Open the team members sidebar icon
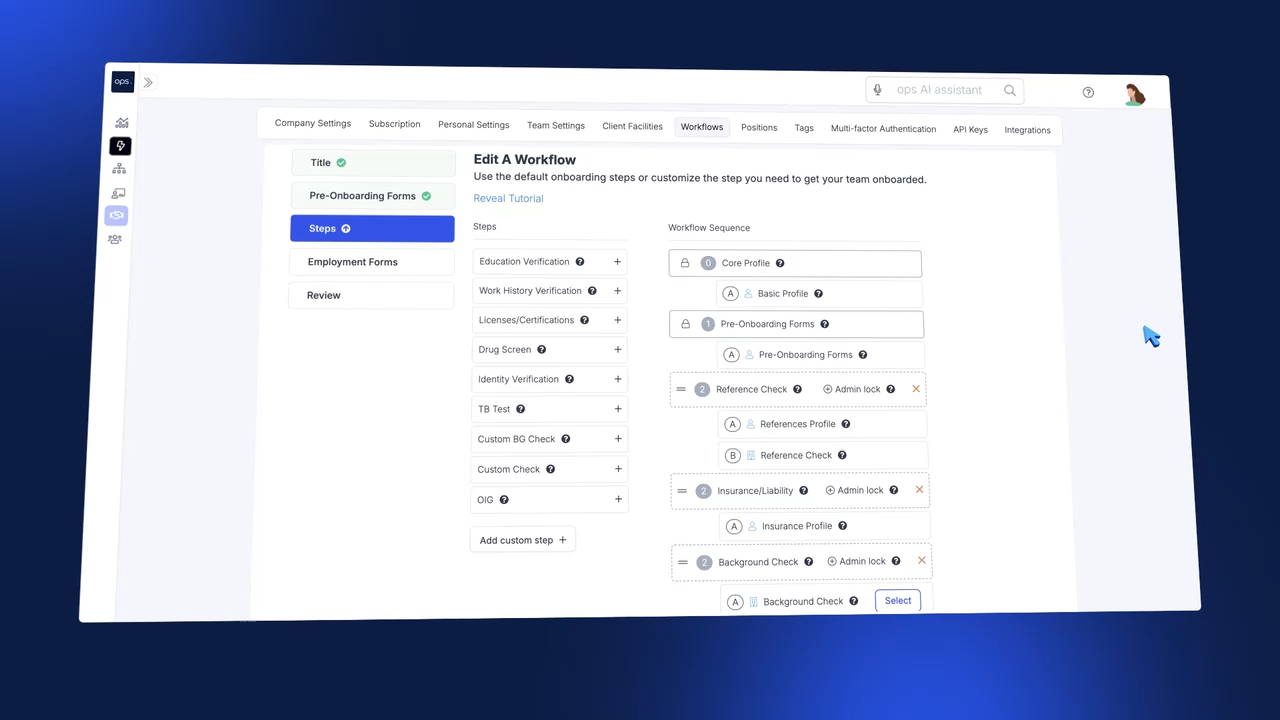This screenshot has width=1280, height=720. click(x=115, y=239)
